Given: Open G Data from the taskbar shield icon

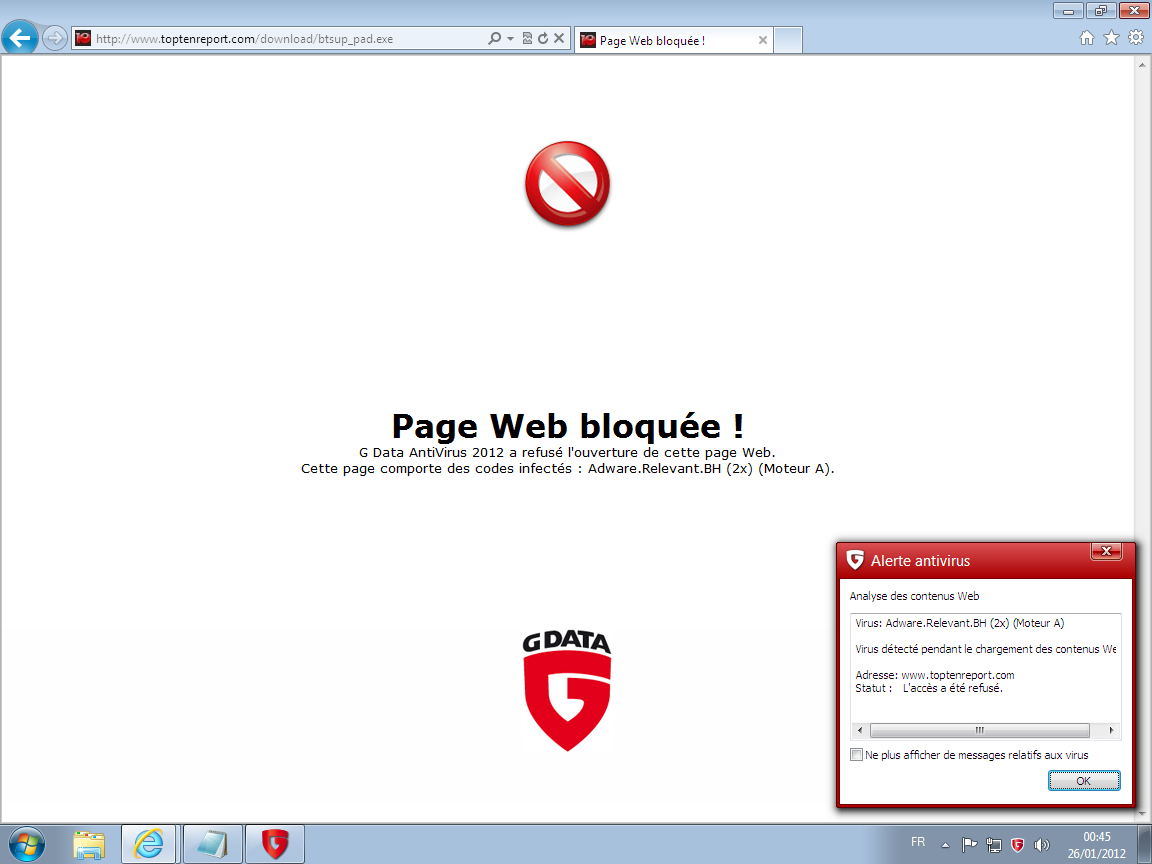Looking at the screenshot, I should (x=275, y=844).
